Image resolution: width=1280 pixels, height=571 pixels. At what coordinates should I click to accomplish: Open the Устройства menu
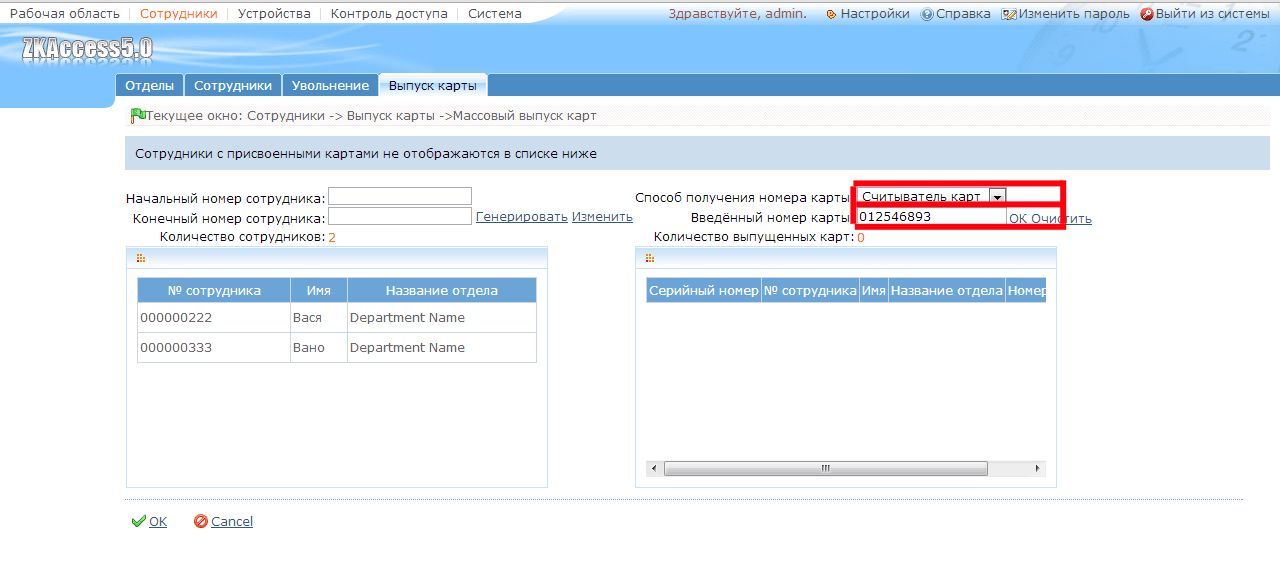point(274,14)
